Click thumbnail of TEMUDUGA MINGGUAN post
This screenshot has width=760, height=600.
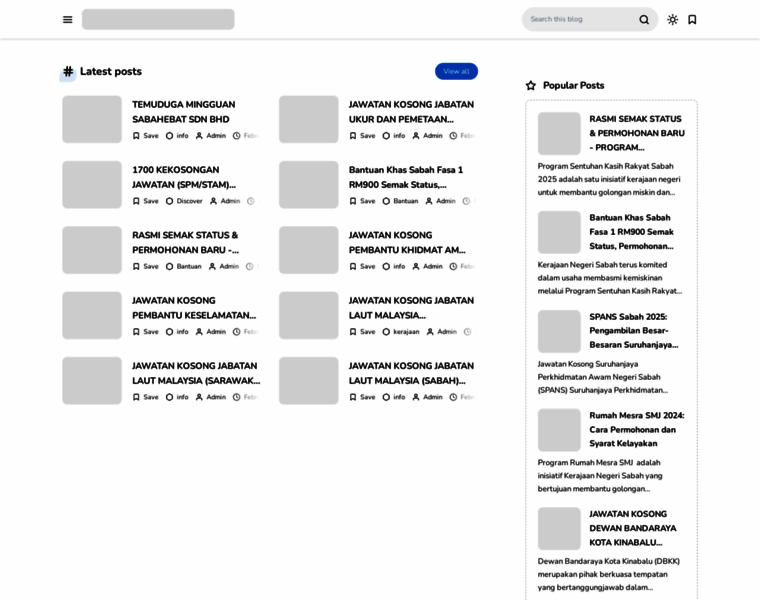tap(92, 119)
